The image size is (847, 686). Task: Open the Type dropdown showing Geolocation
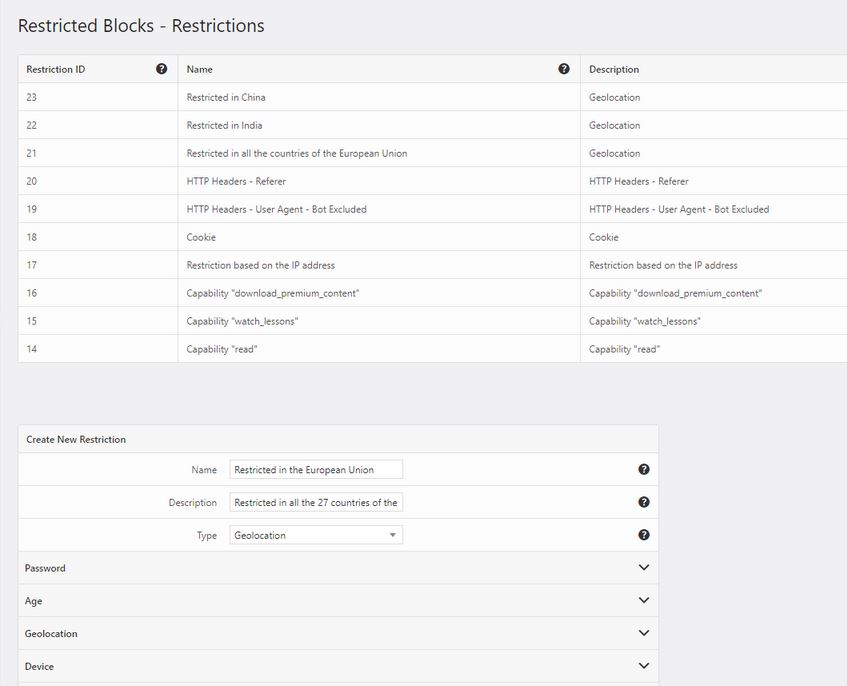pos(316,535)
